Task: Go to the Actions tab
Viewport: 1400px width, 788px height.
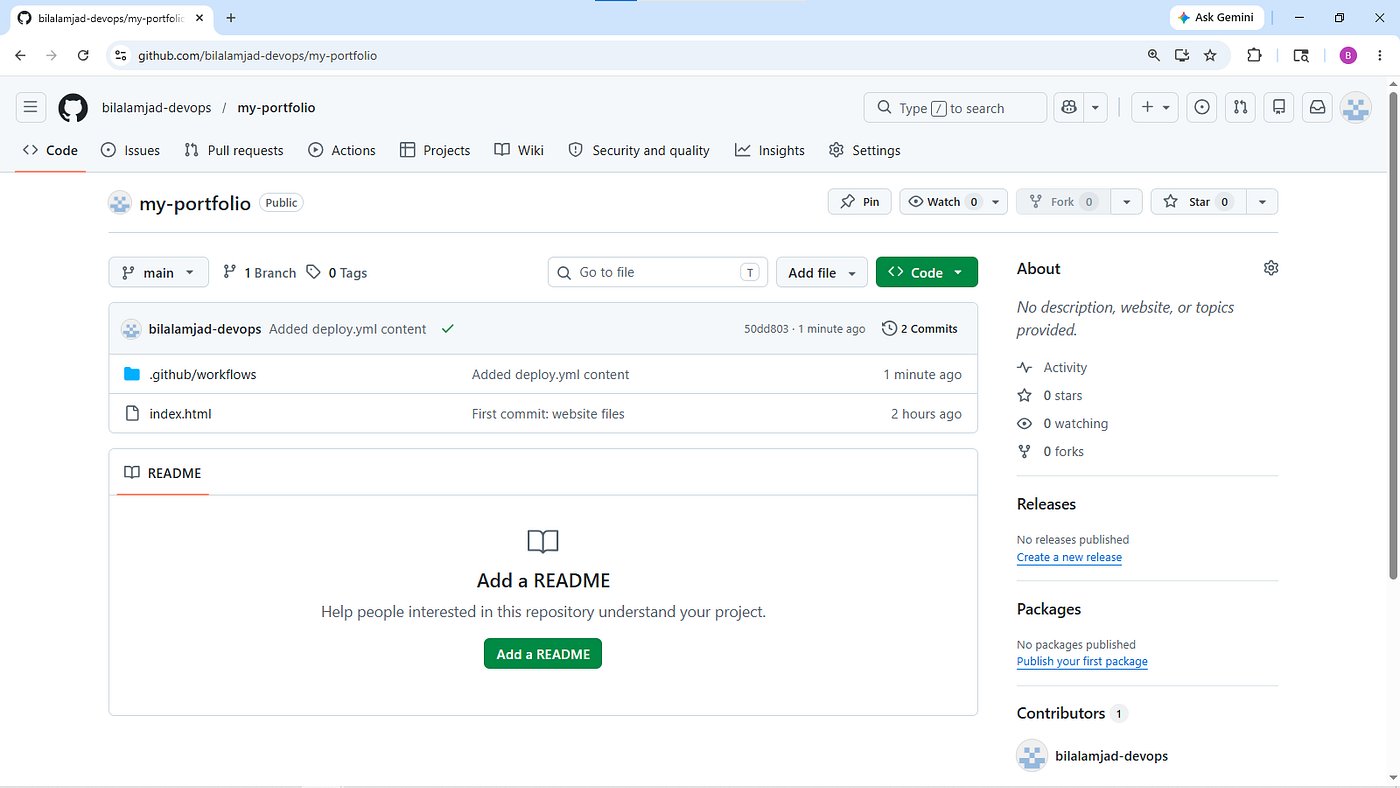Action: click(342, 150)
